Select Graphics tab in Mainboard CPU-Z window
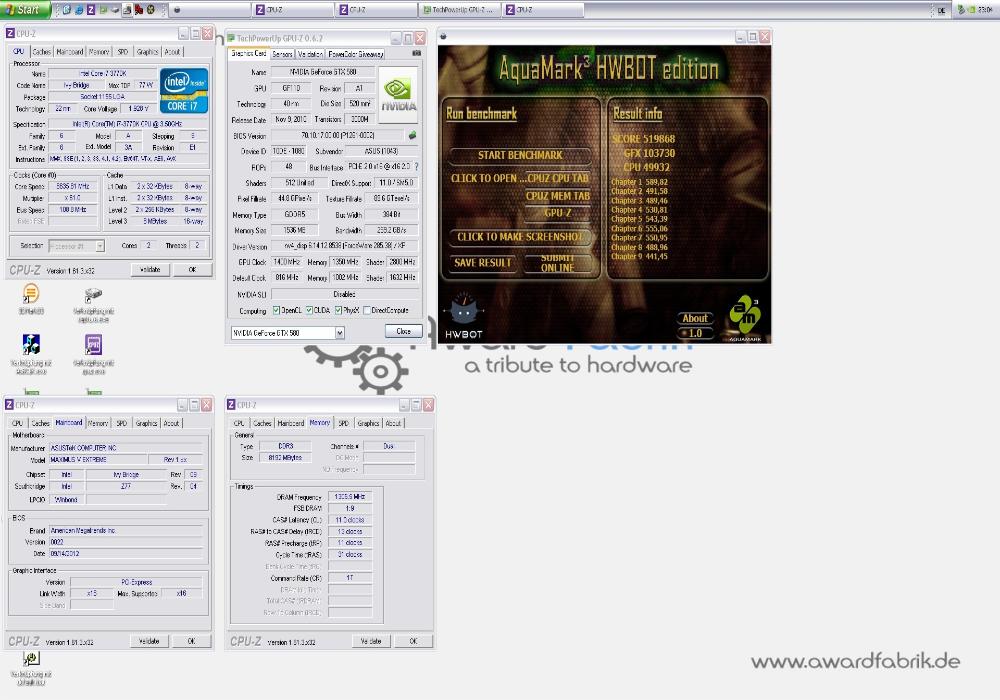 tap(146, 423)
